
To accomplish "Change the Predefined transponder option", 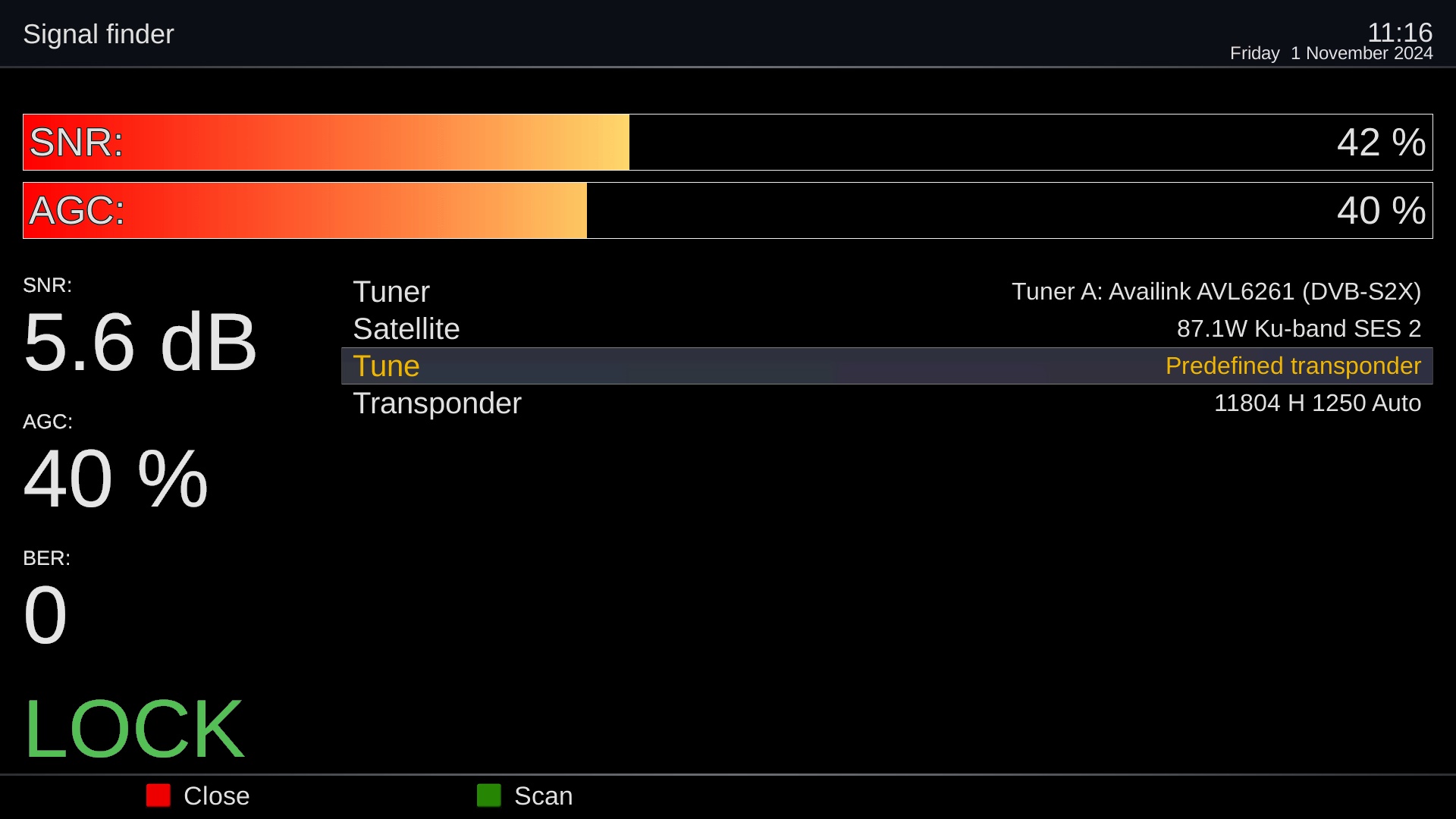I will 1293,366.
